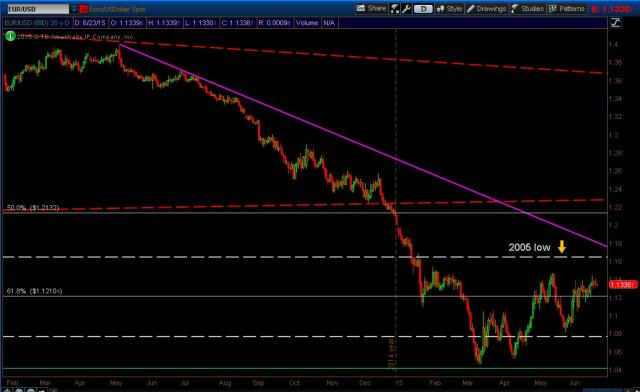Click the Volume label in header
The image size is (640, 392).
pos(307,23)
